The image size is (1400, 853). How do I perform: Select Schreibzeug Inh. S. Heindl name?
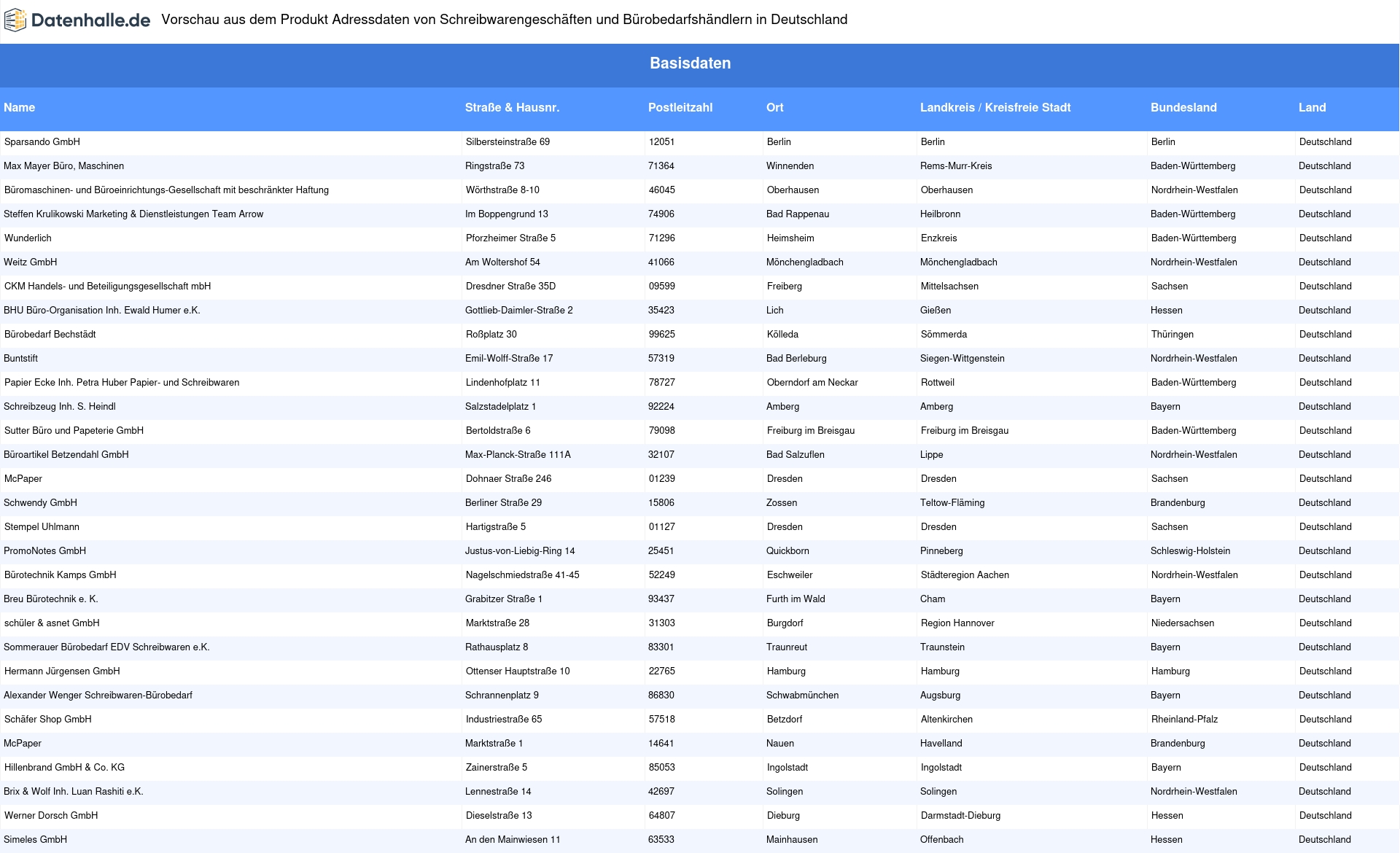[60, 407]
